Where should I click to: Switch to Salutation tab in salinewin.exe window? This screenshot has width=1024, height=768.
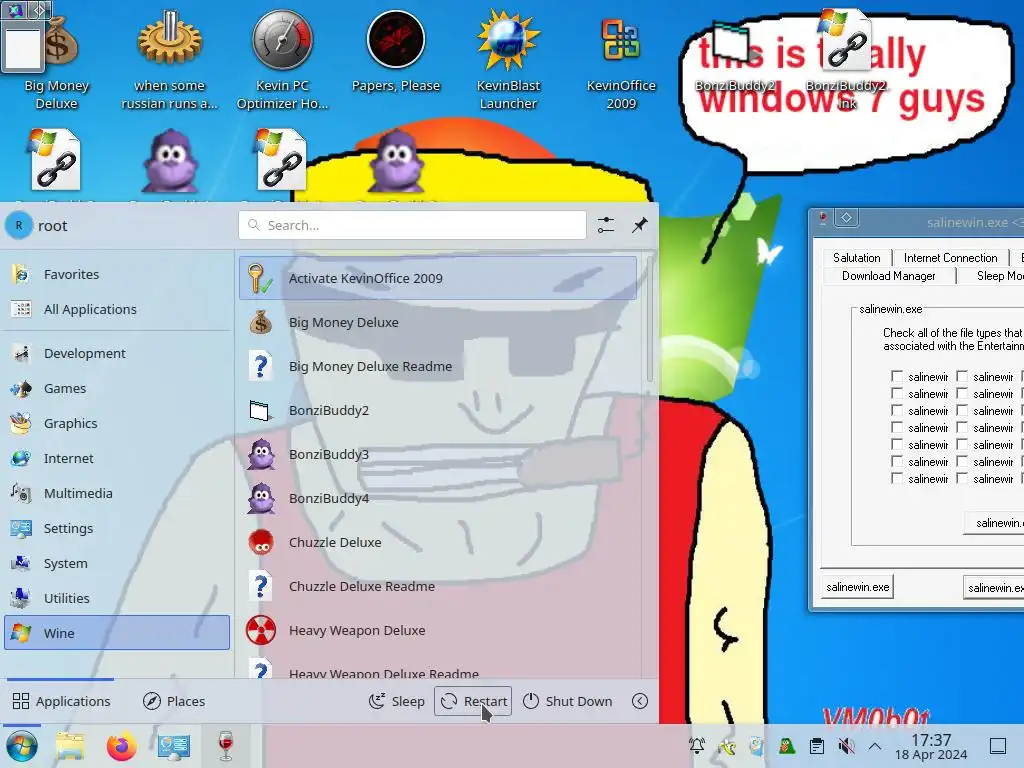[856, 258]
